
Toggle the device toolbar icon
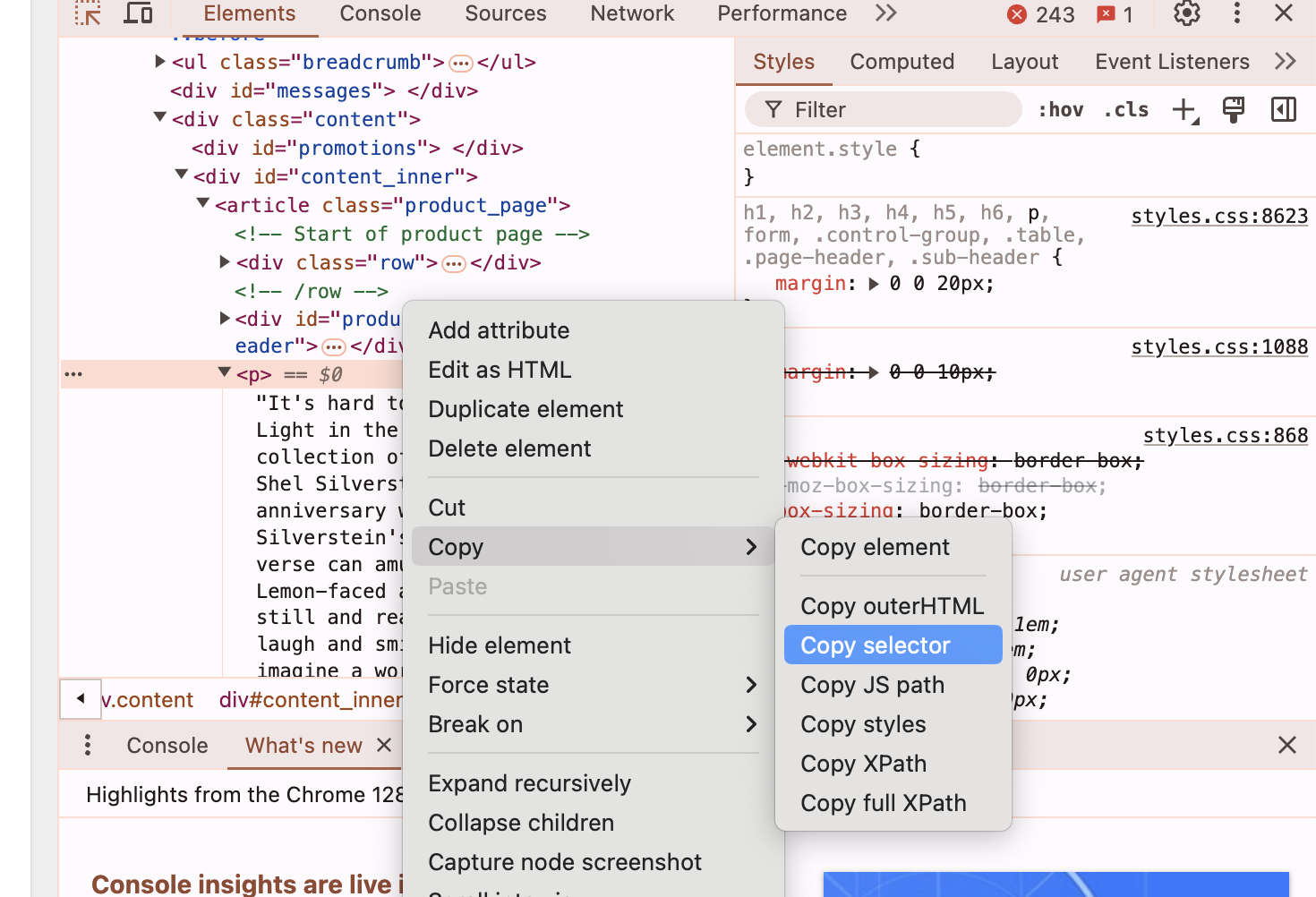(138, 13)
